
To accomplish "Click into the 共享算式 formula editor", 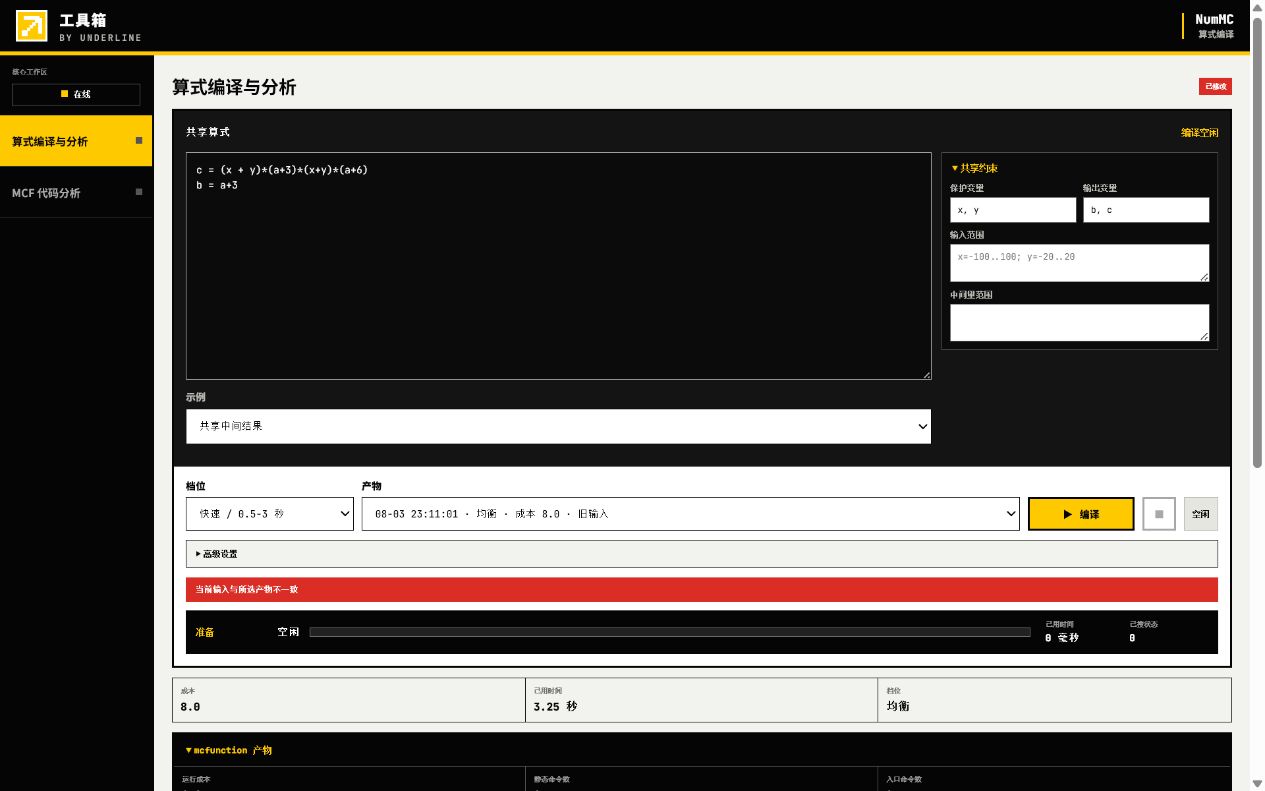I will (558, 266).
